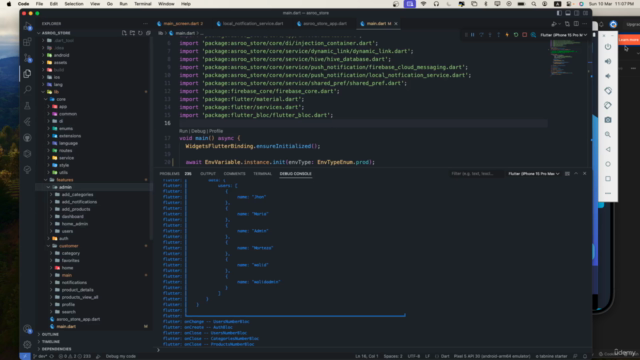Open the Extensions view in activity bar
Screen dimensions: 640x360
click(x=27, y=42)
